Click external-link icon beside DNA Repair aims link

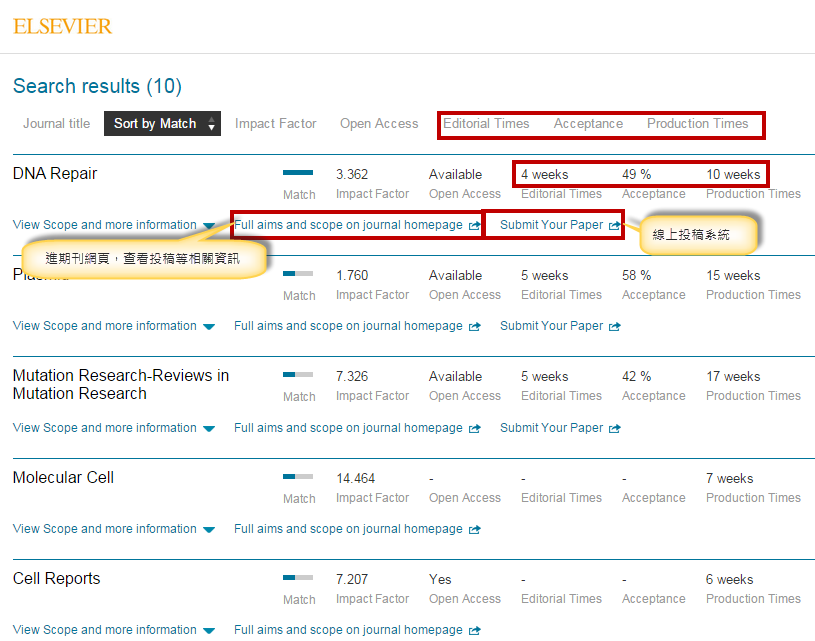(475, 225)
